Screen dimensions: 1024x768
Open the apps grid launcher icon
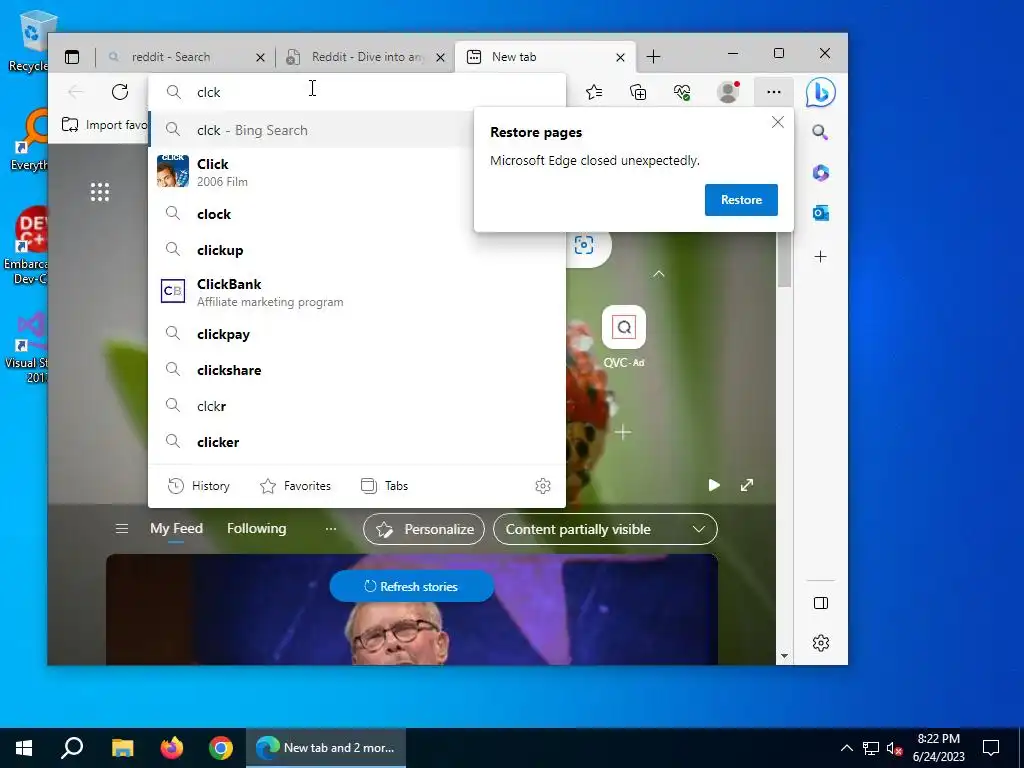click(100, 192)
